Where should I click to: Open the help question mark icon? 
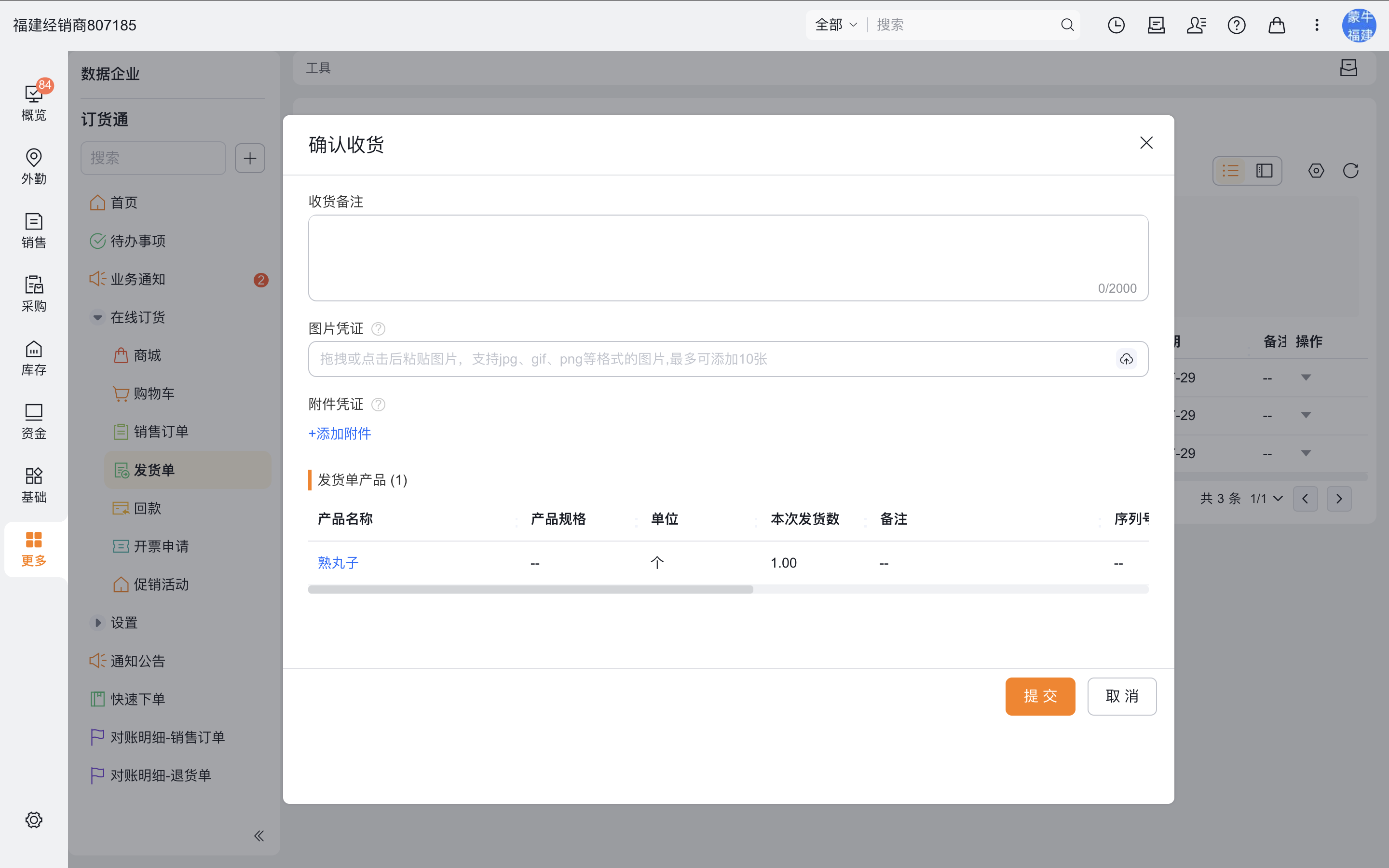1236,25
